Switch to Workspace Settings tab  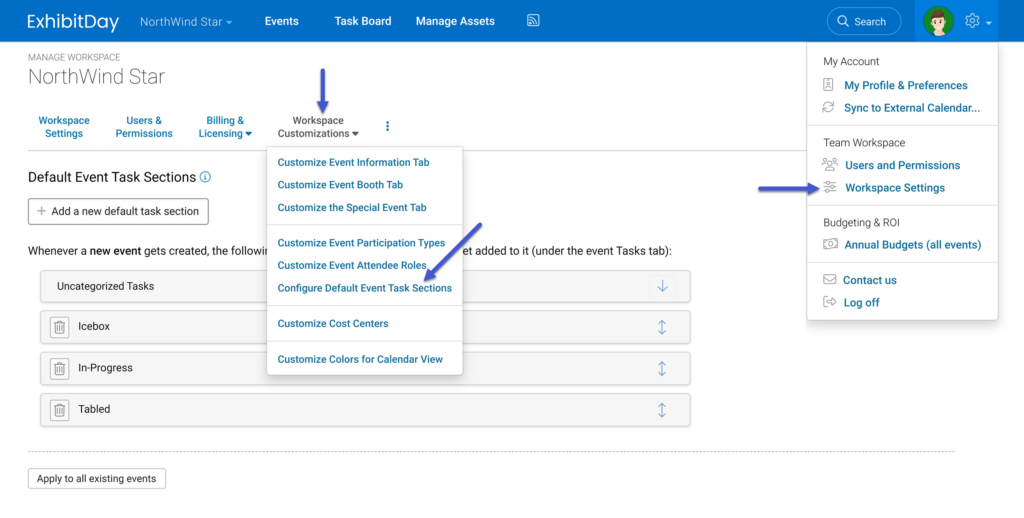pos(64,127)
